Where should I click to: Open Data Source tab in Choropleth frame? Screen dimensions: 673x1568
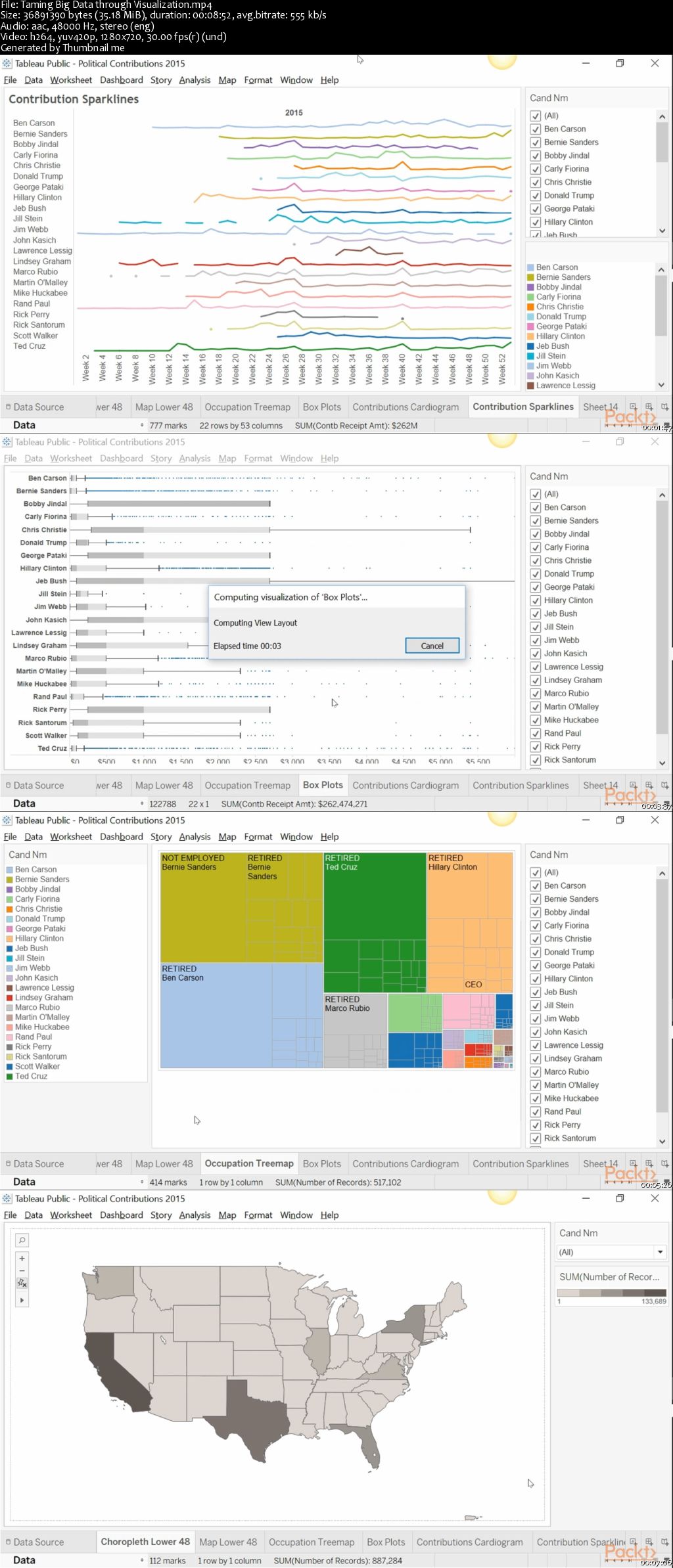click(35, 1542)
